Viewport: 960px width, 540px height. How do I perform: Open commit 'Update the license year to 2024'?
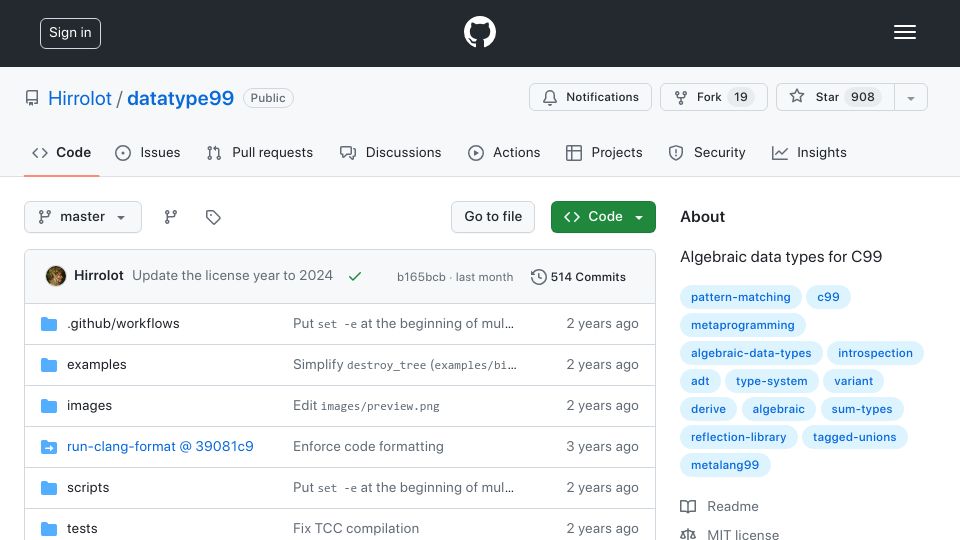[233, 276]
